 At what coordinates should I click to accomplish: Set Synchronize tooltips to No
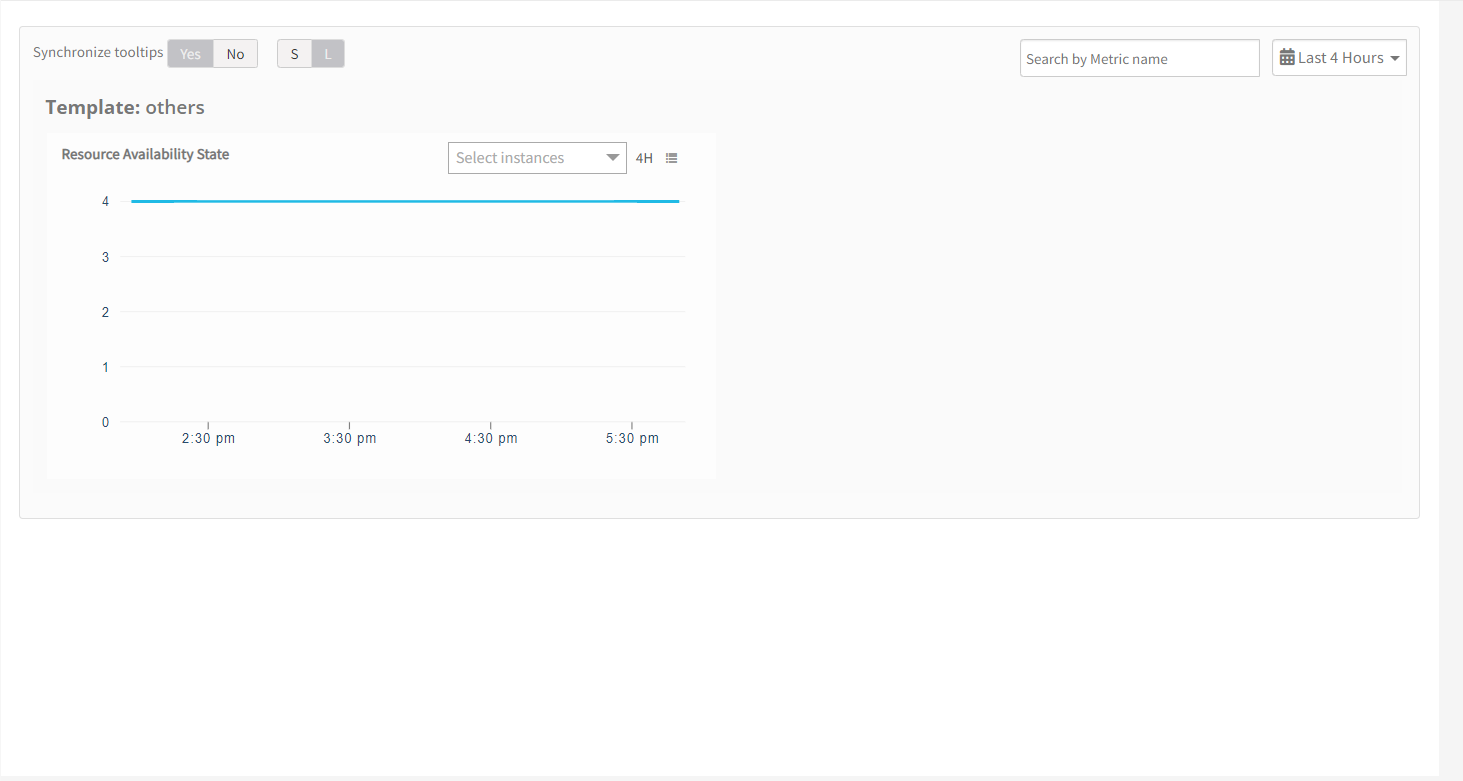[235, 54]
